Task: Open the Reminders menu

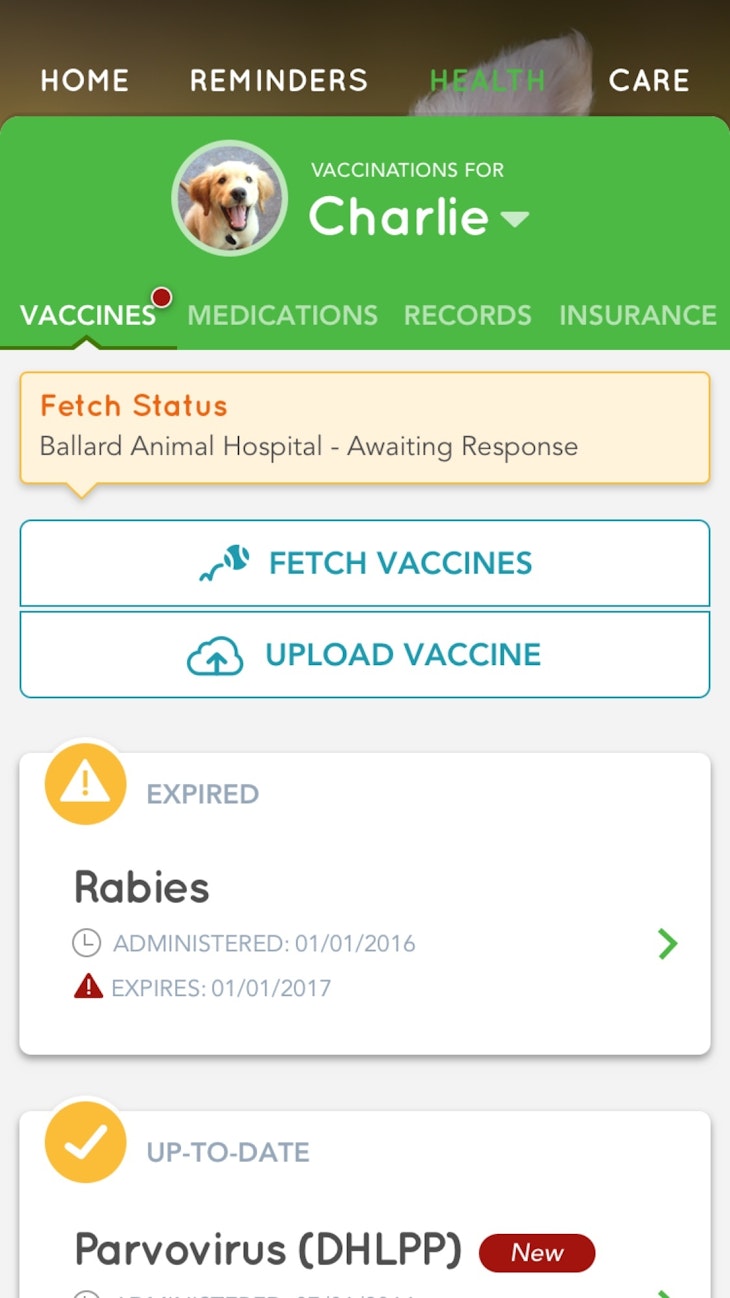Action: [279, 80]
